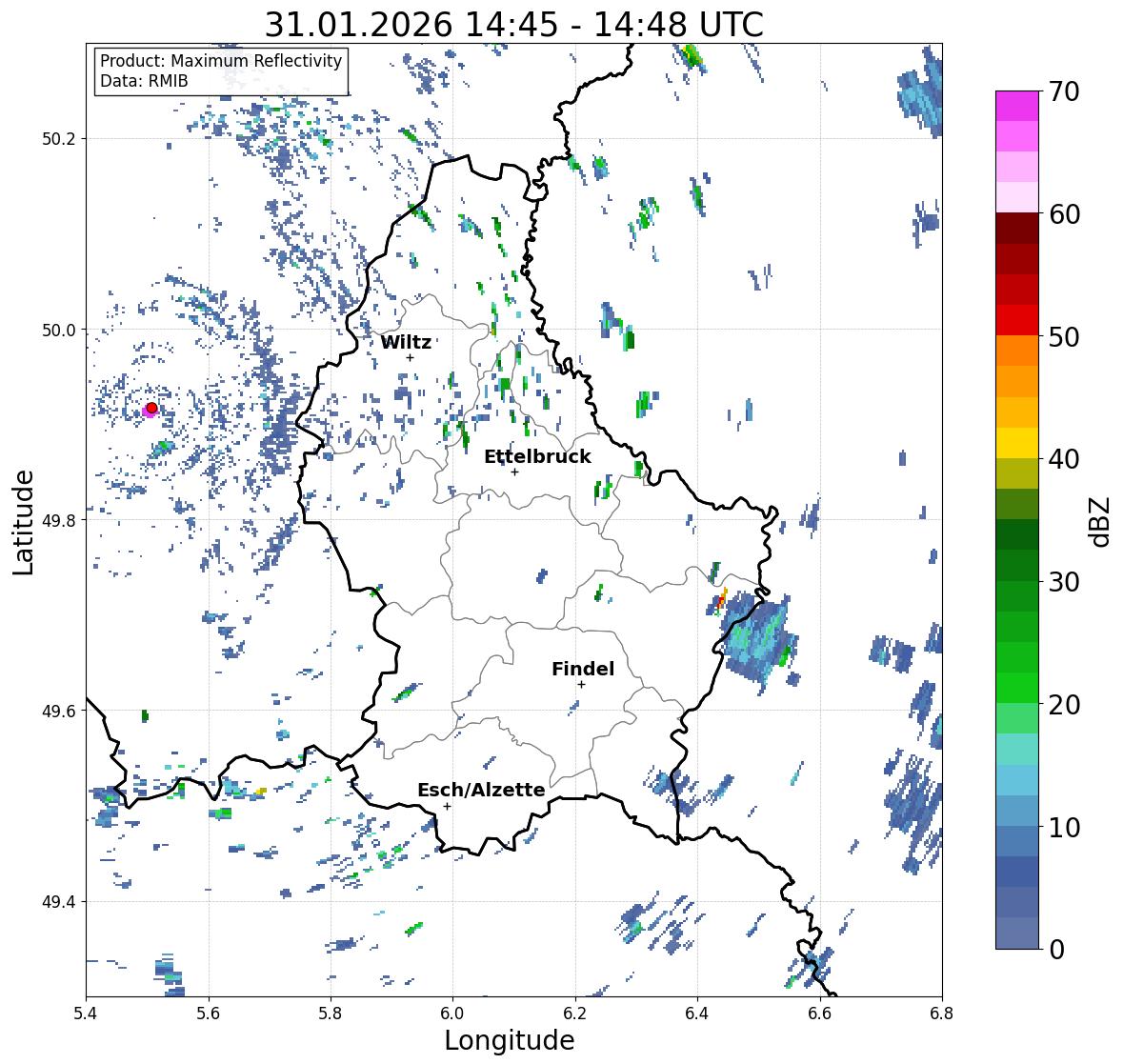Click the red radar location marker
Image resolution: width=1123 pixels, height=1064 pixels.
pyautogui.click(x=151, y=408)
